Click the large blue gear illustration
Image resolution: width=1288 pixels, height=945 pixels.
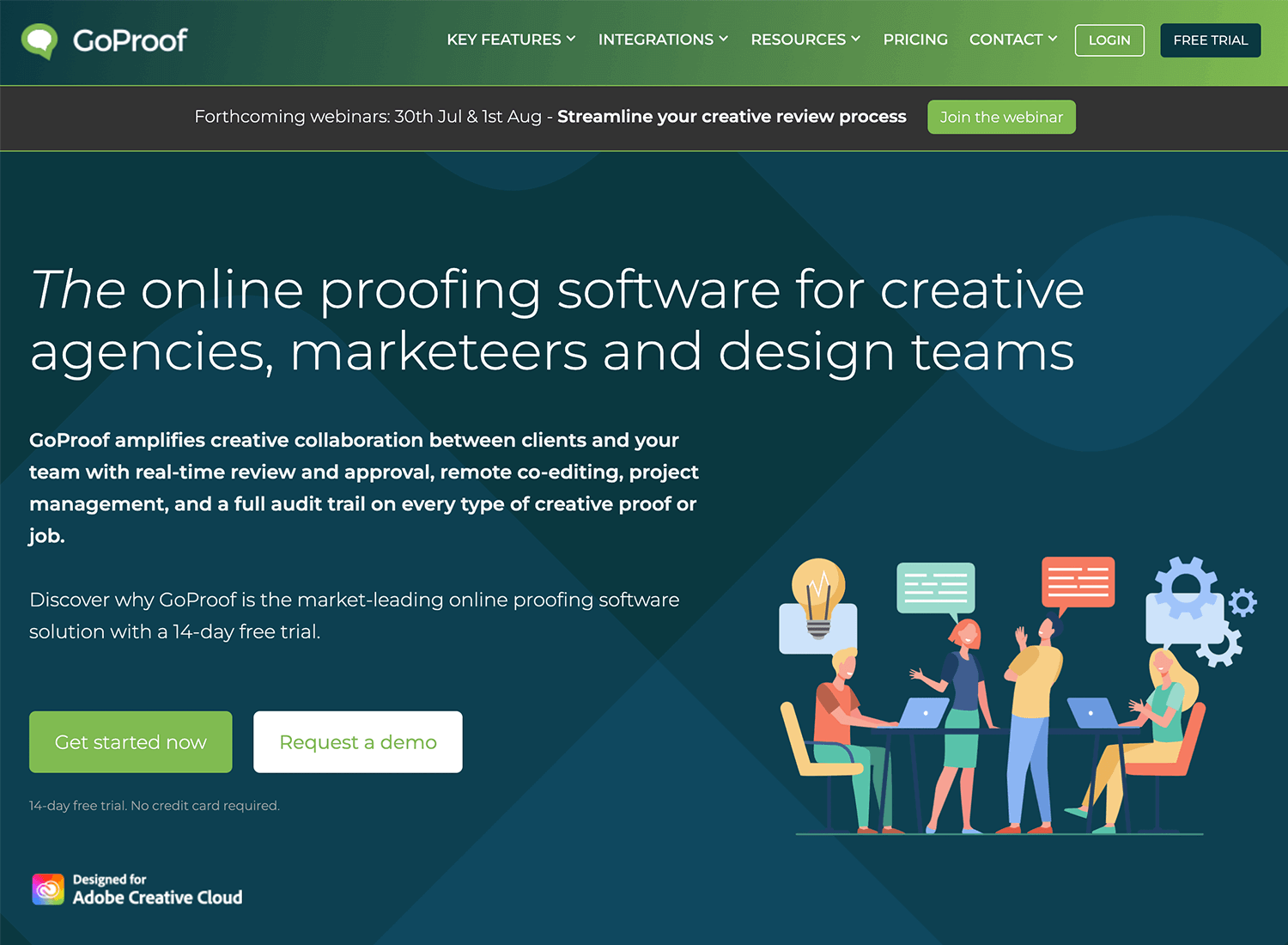1186,588
